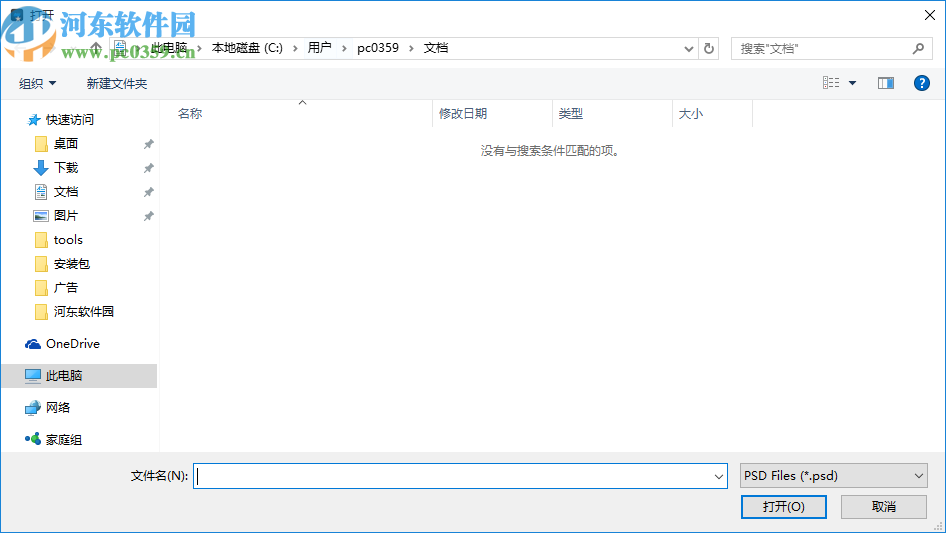Image resolution: width=946 pixels, height=533 pixels.
Task: Open the file name combo dropdown arrow
Action: click(x=719, y=476)
